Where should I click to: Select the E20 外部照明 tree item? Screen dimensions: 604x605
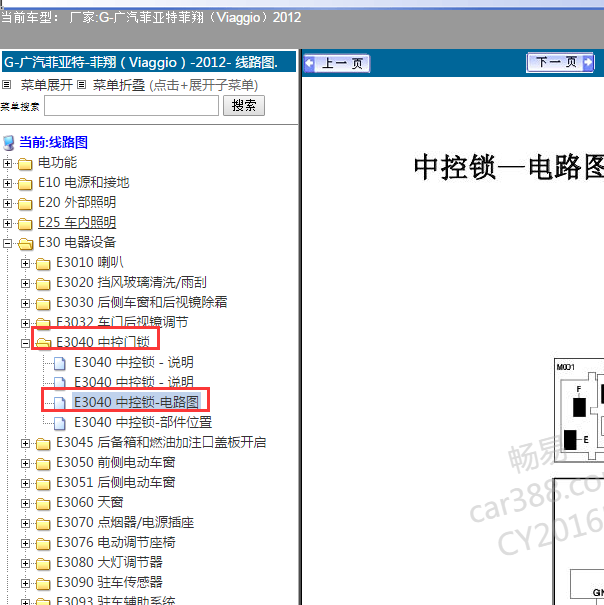click(x=77, y=202)
